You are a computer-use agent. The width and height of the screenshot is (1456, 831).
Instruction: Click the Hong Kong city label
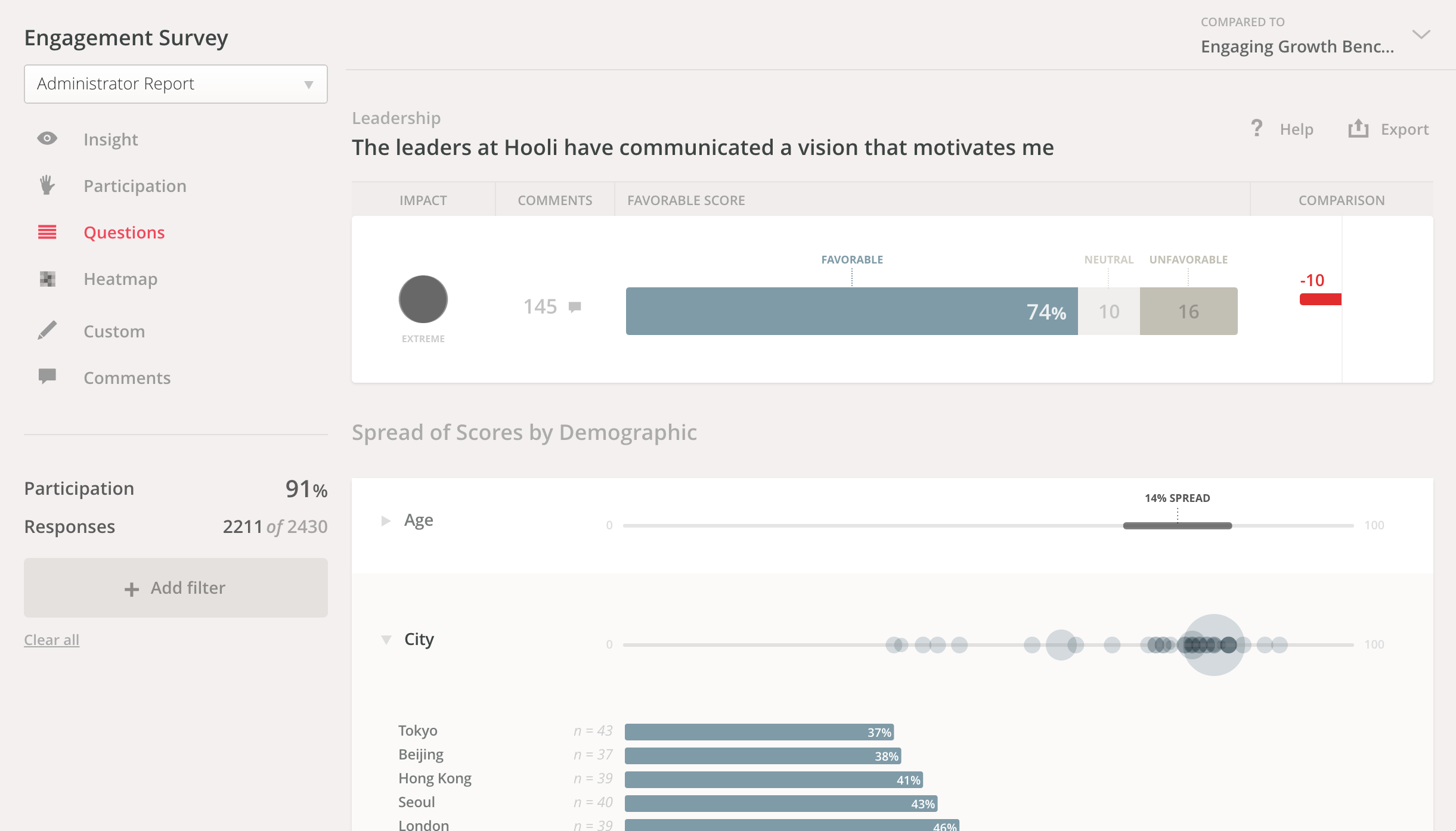click(435, 779)
